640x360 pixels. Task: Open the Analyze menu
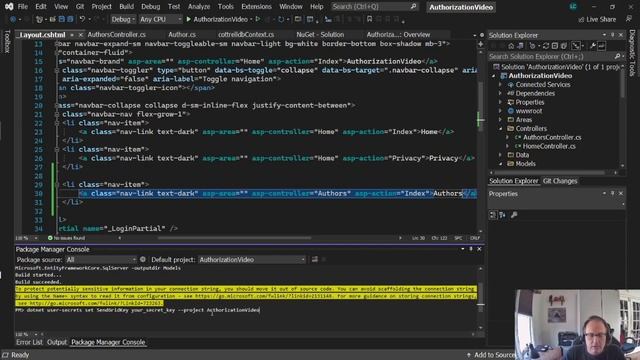pos(199,7)
